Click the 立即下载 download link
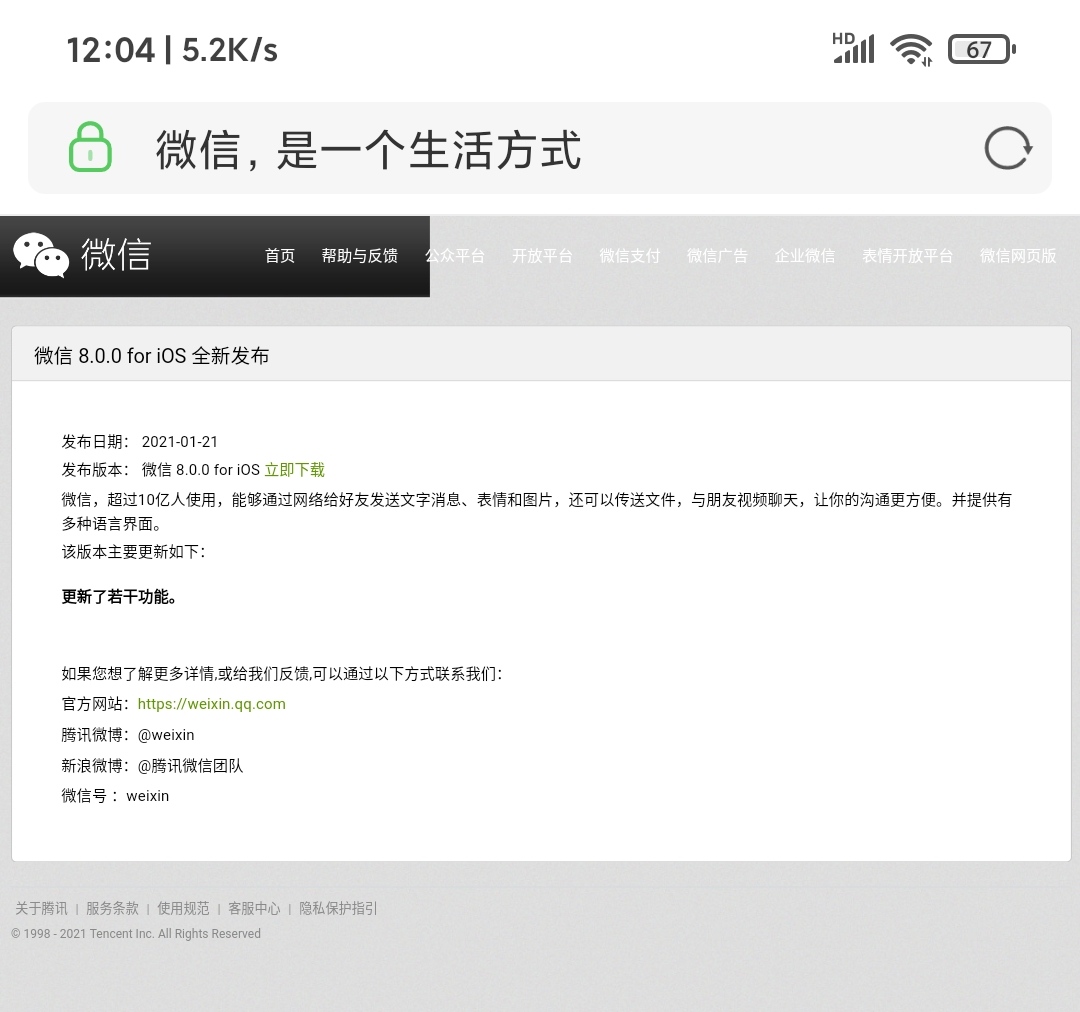Screen dimensions: 1080x1012 [293, 470]
